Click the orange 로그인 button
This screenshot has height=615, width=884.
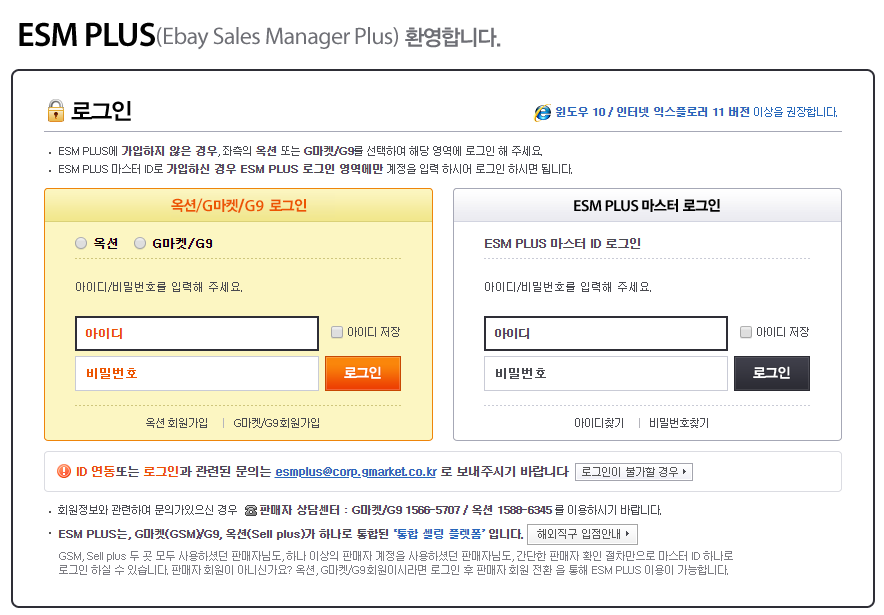pos(363,373)
